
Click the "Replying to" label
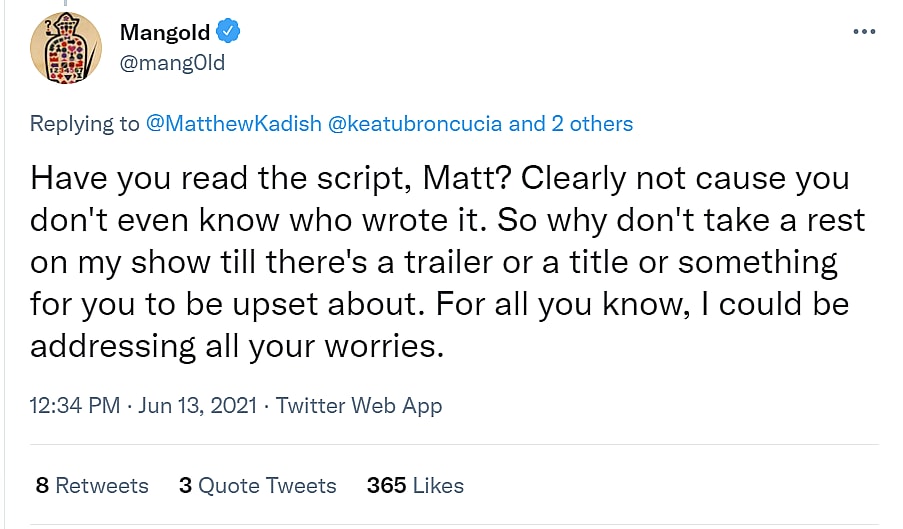(85, 124)
